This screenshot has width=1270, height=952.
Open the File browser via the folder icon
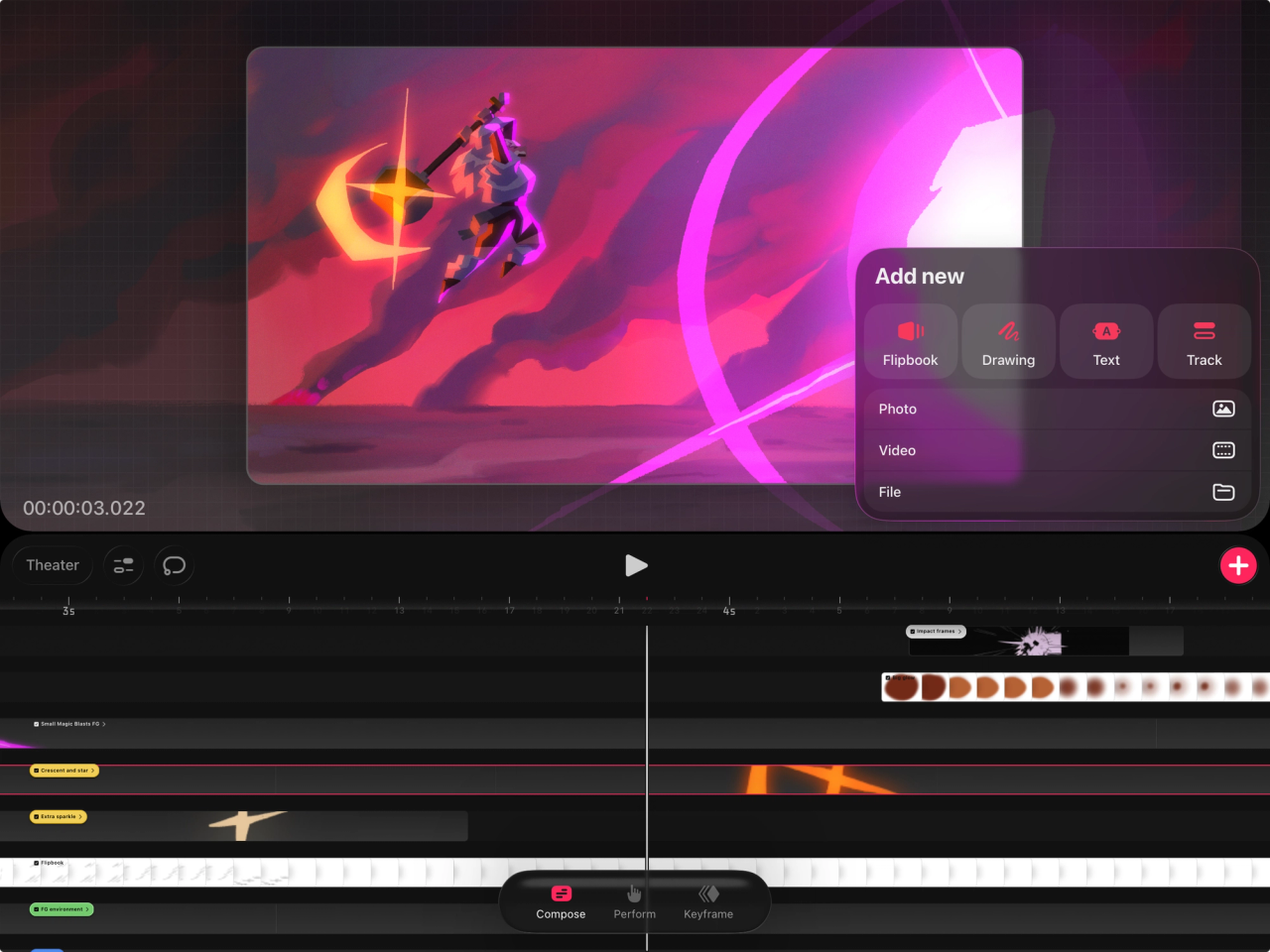1223,492
